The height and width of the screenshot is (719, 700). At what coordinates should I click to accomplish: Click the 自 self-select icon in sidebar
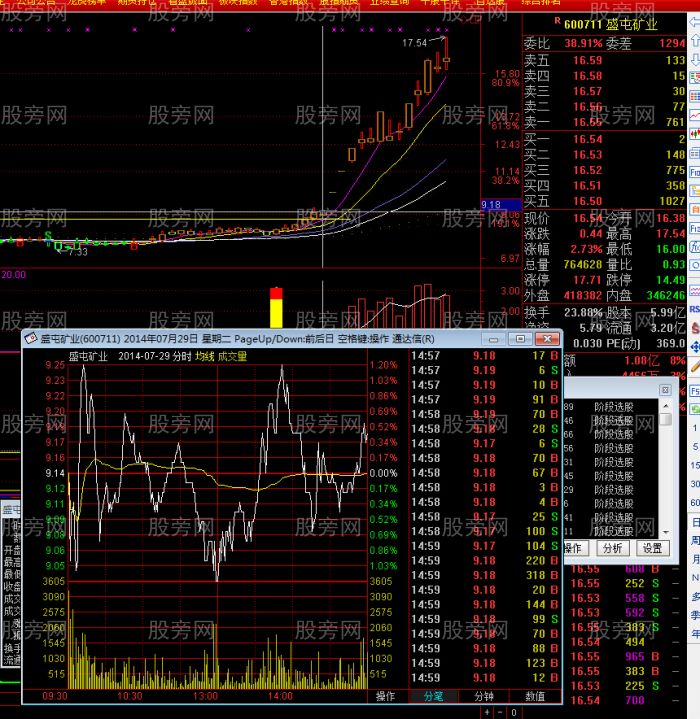[x=695, y=209]
